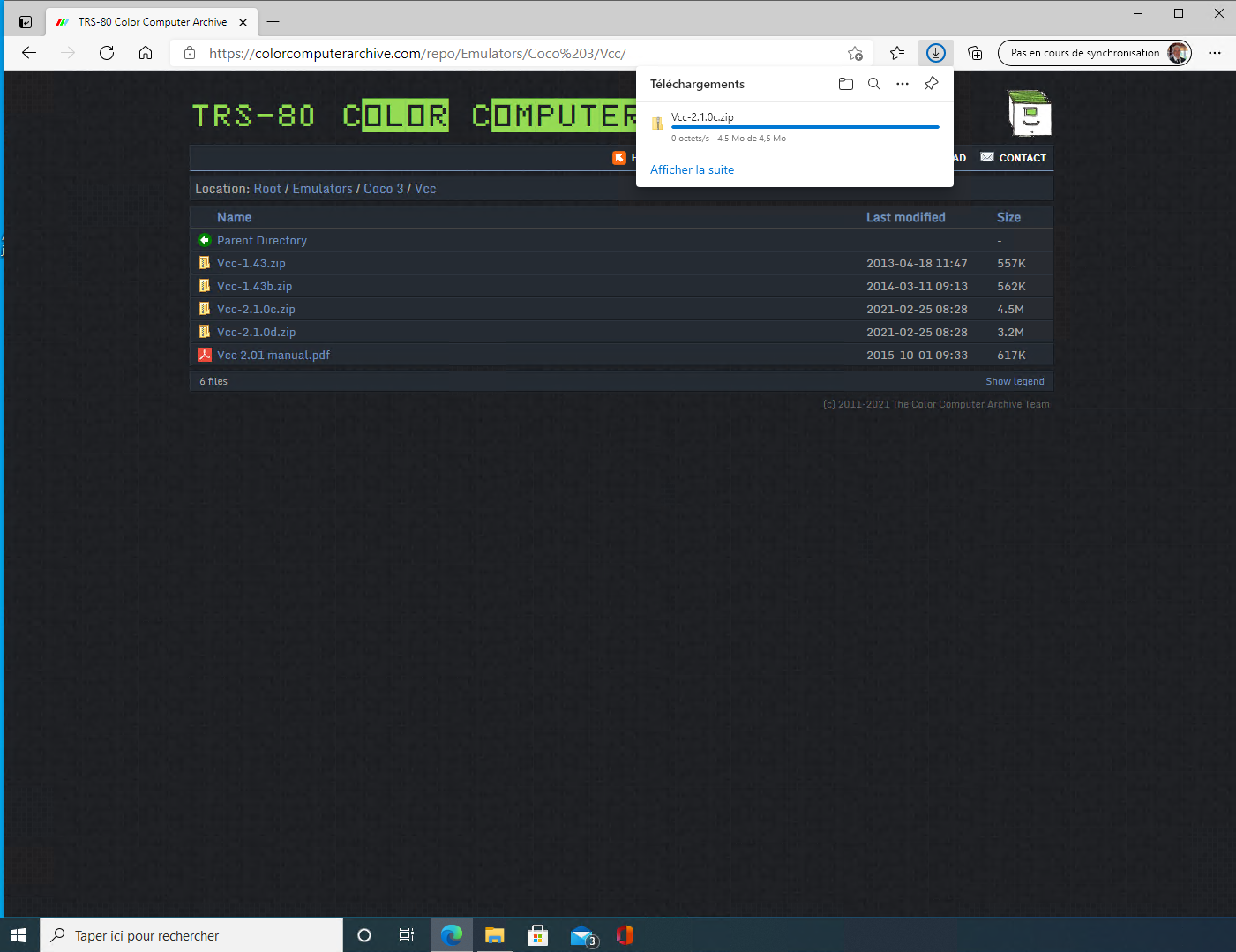Expand the Show legend link

coord(1015,381)
